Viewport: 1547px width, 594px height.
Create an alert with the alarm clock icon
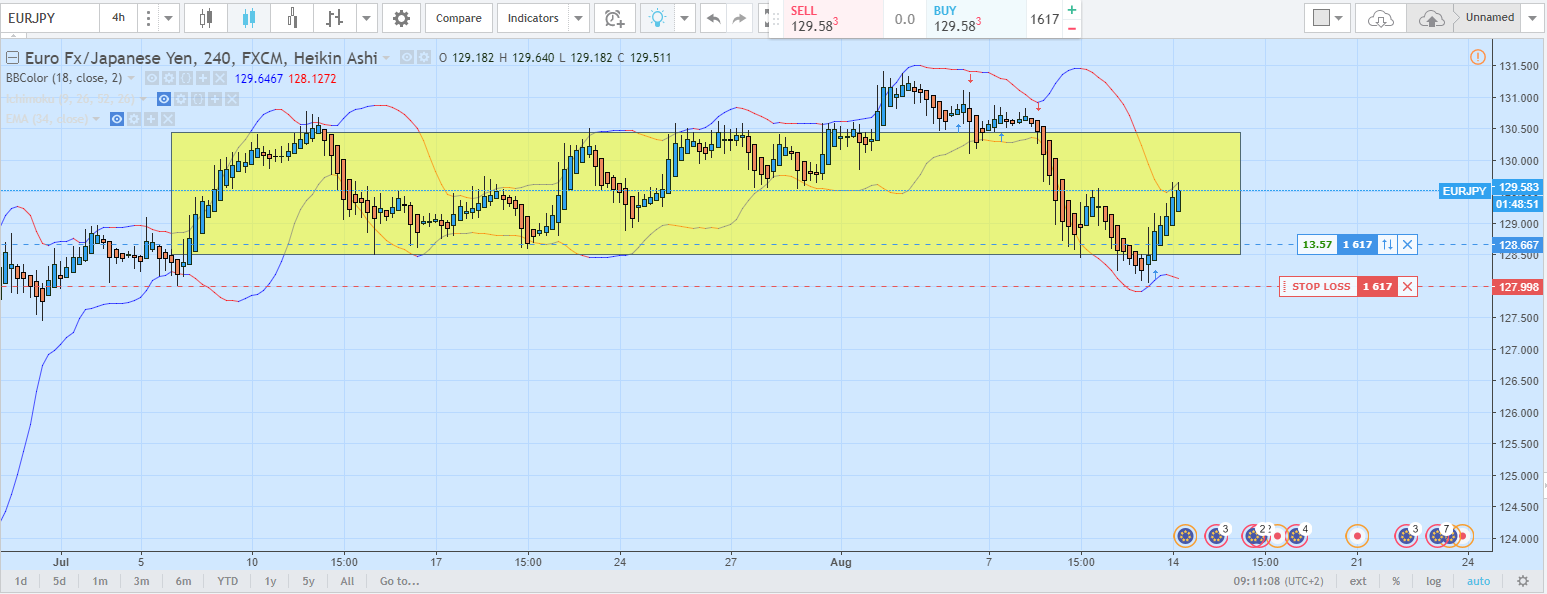coord(614,18)
